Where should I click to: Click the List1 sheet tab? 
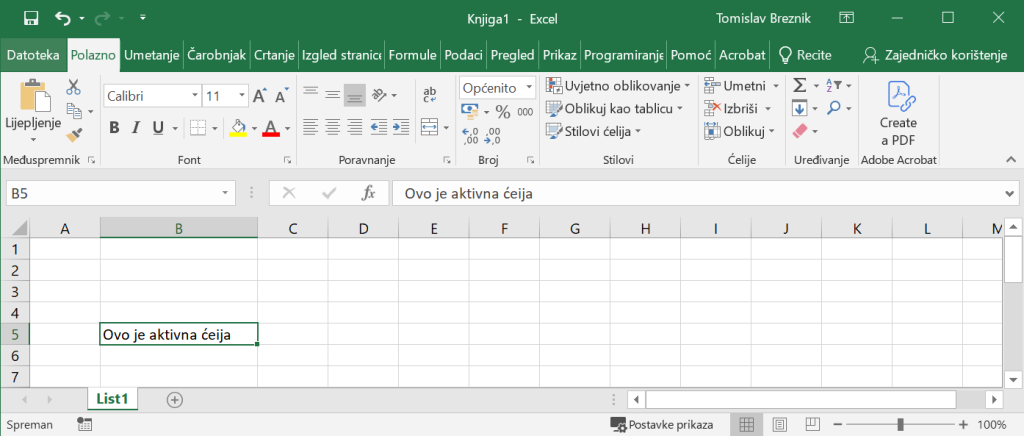[113, 398]
